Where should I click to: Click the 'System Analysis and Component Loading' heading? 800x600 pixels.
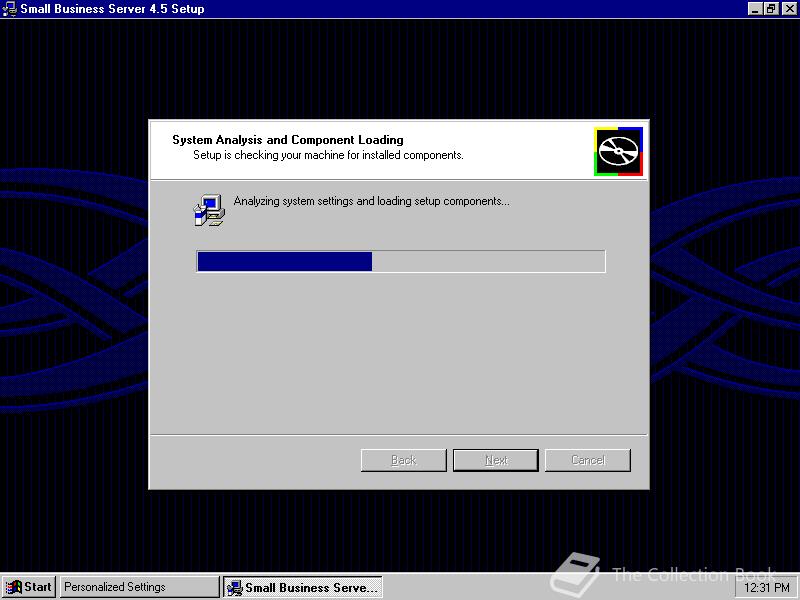288,140
